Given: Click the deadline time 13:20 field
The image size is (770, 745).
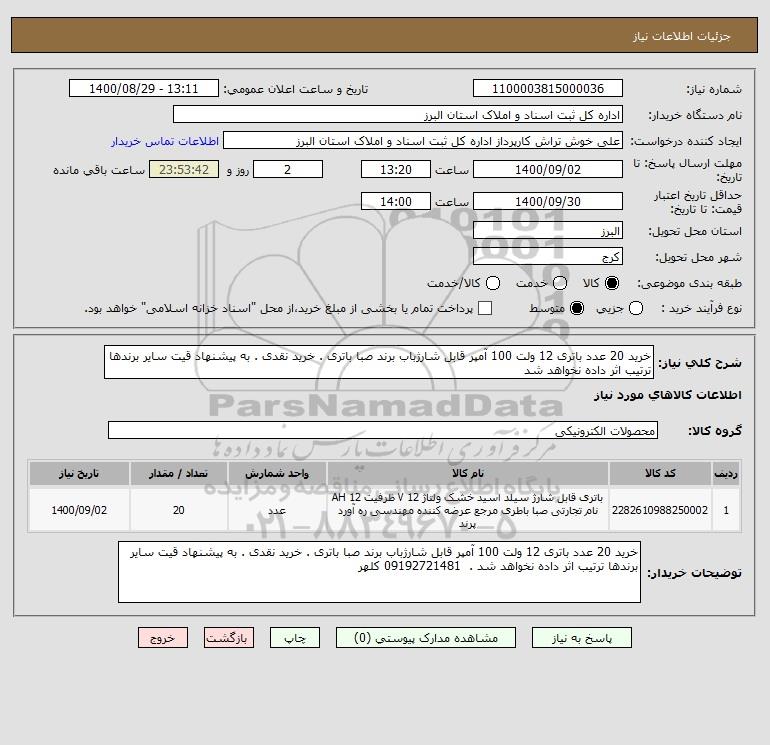Looking at the screenshot, I should (x=396, y=170).
